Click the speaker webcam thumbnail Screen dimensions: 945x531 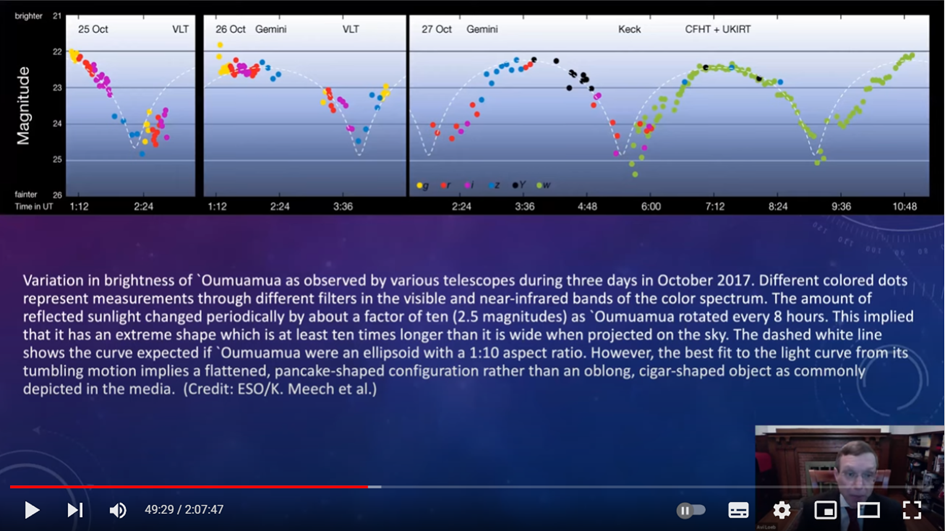coord(849,478)
